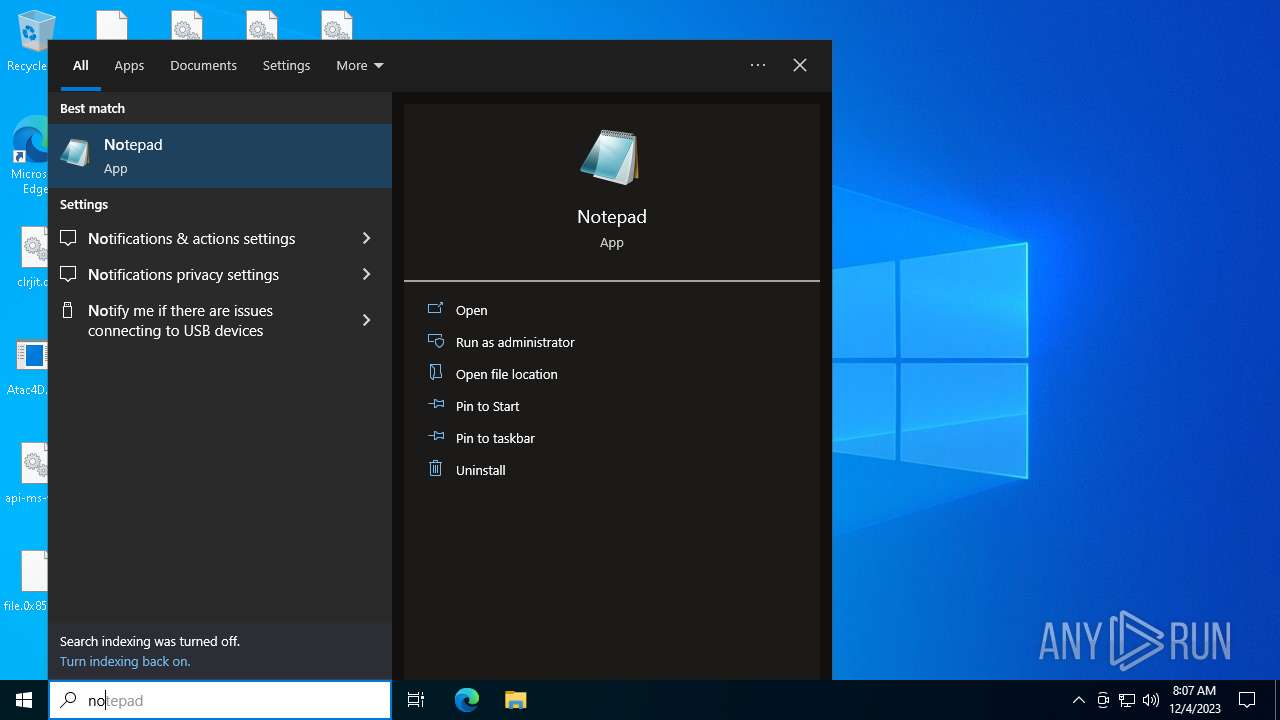Click Pin to Start pin icon

(436, 405)
